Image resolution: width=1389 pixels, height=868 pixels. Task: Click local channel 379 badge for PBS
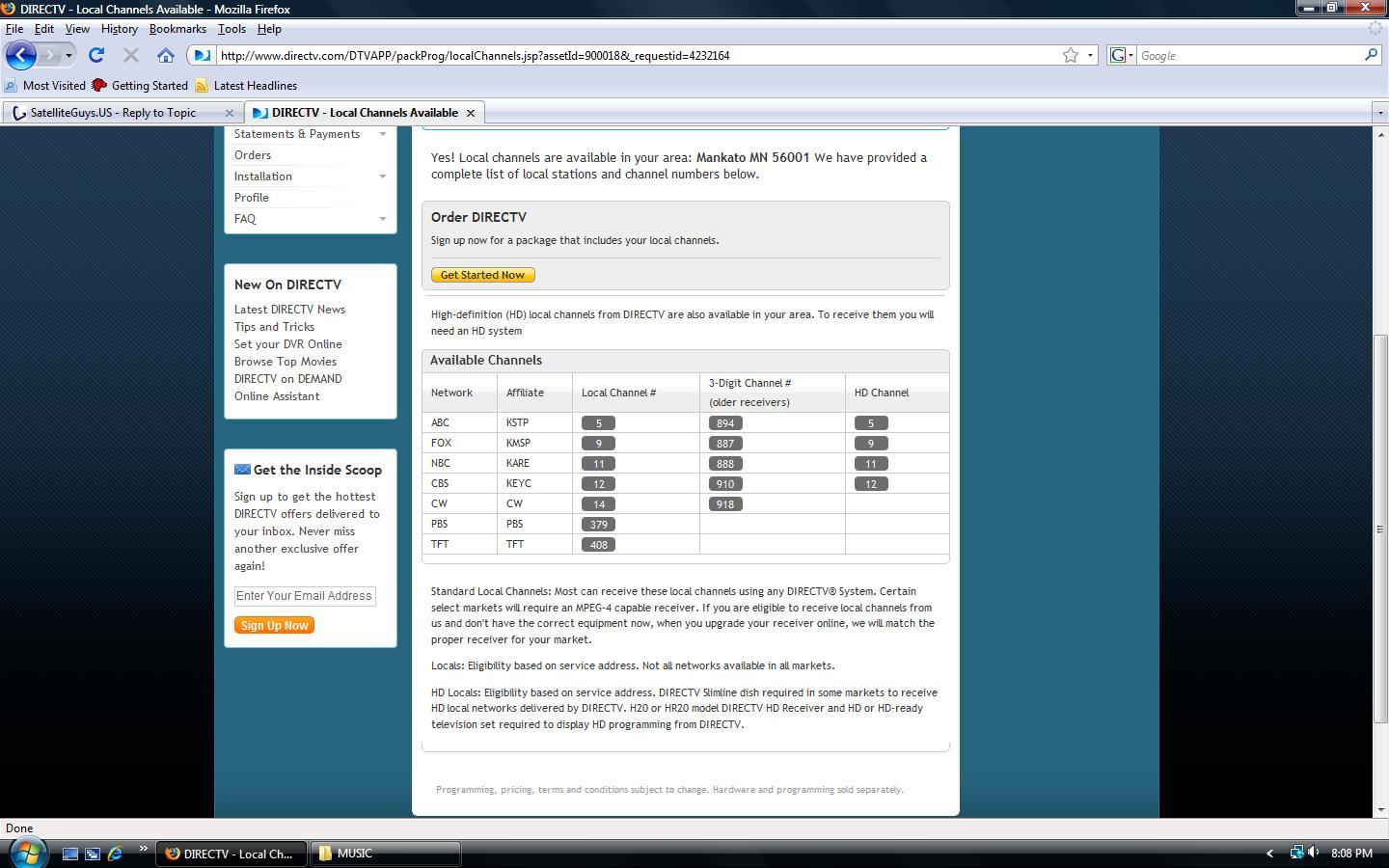click(x=598, y=525)
